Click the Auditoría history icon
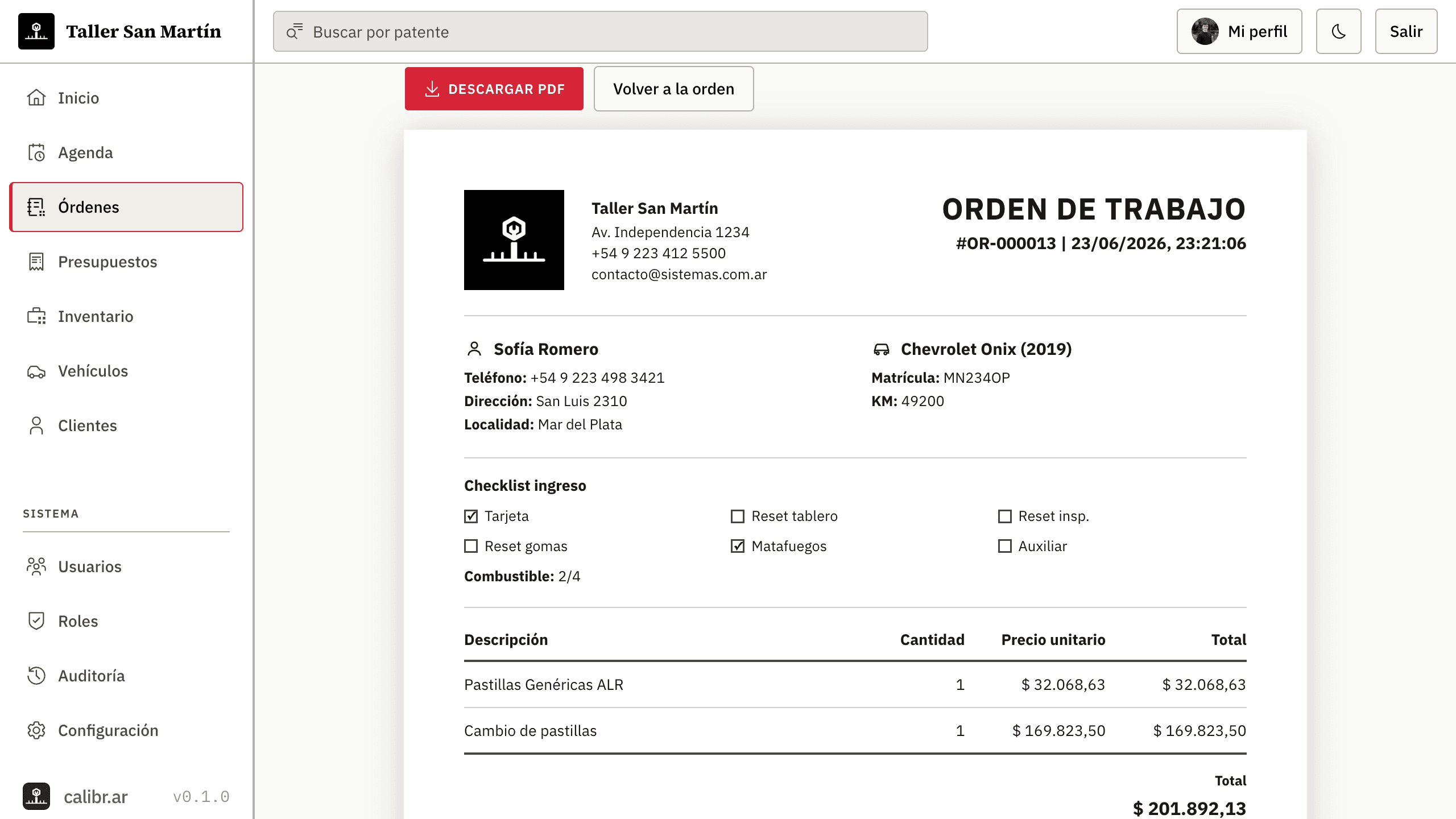This screenshot has width=1456, height=819. tap(36, 676)
